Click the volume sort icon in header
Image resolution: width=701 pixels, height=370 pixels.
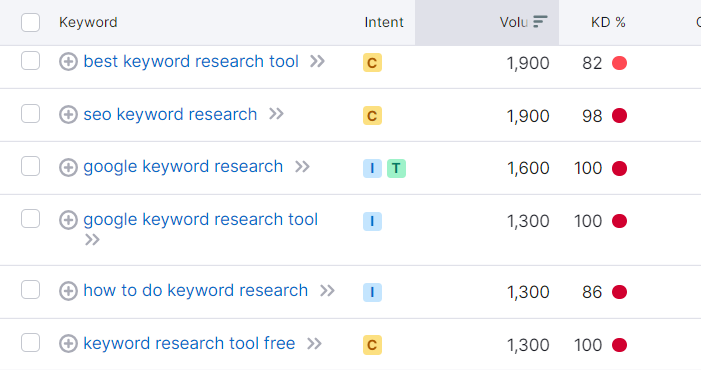pos(540,21)
